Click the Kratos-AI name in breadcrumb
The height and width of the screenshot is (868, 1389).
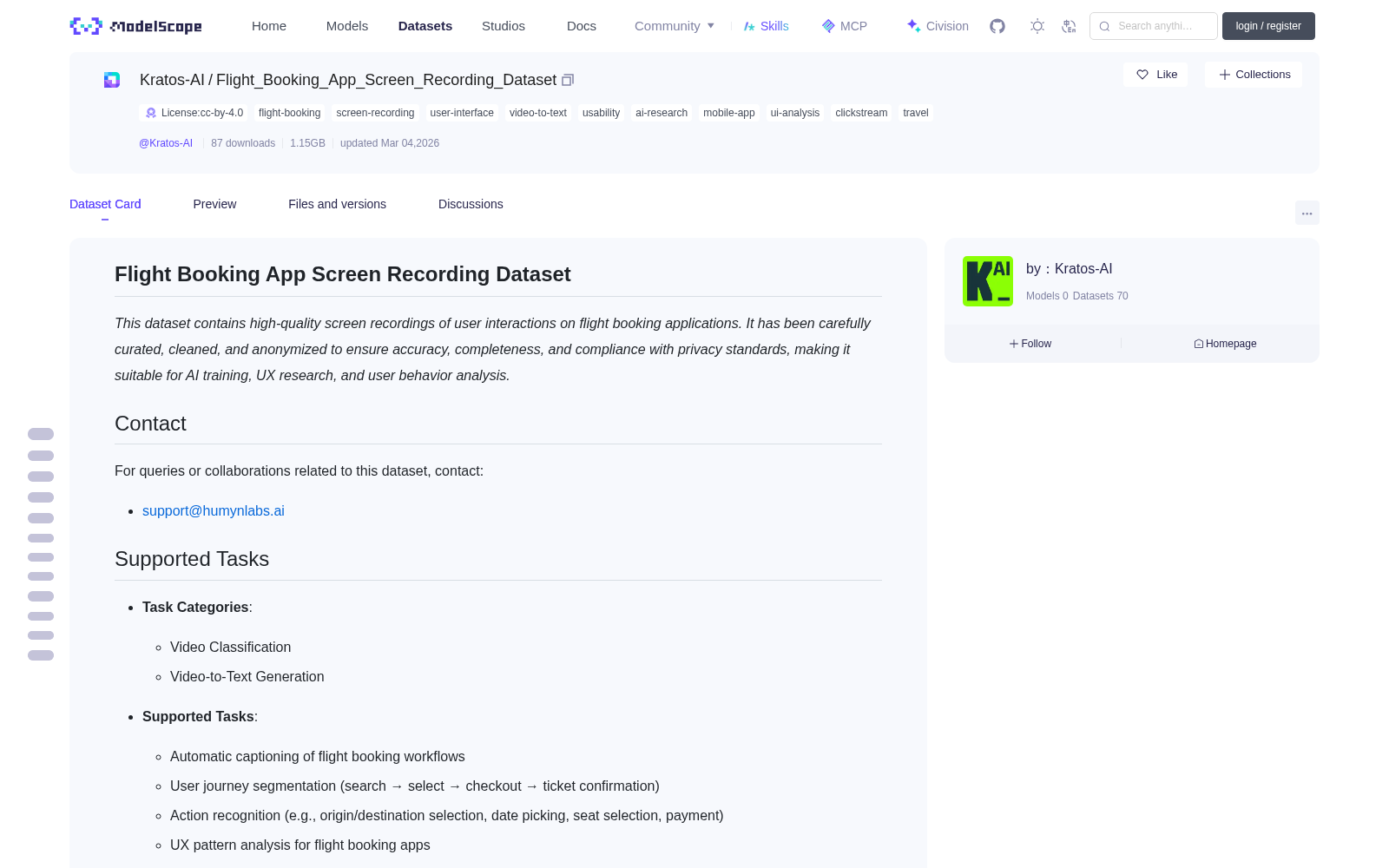[x=172, y=80]
